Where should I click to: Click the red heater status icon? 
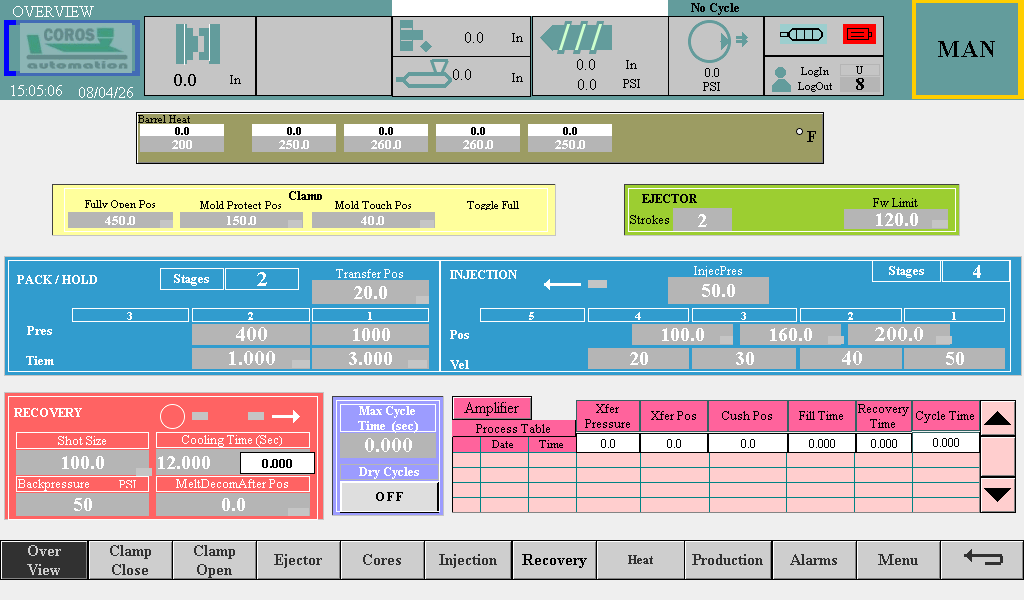pos(859,35)
